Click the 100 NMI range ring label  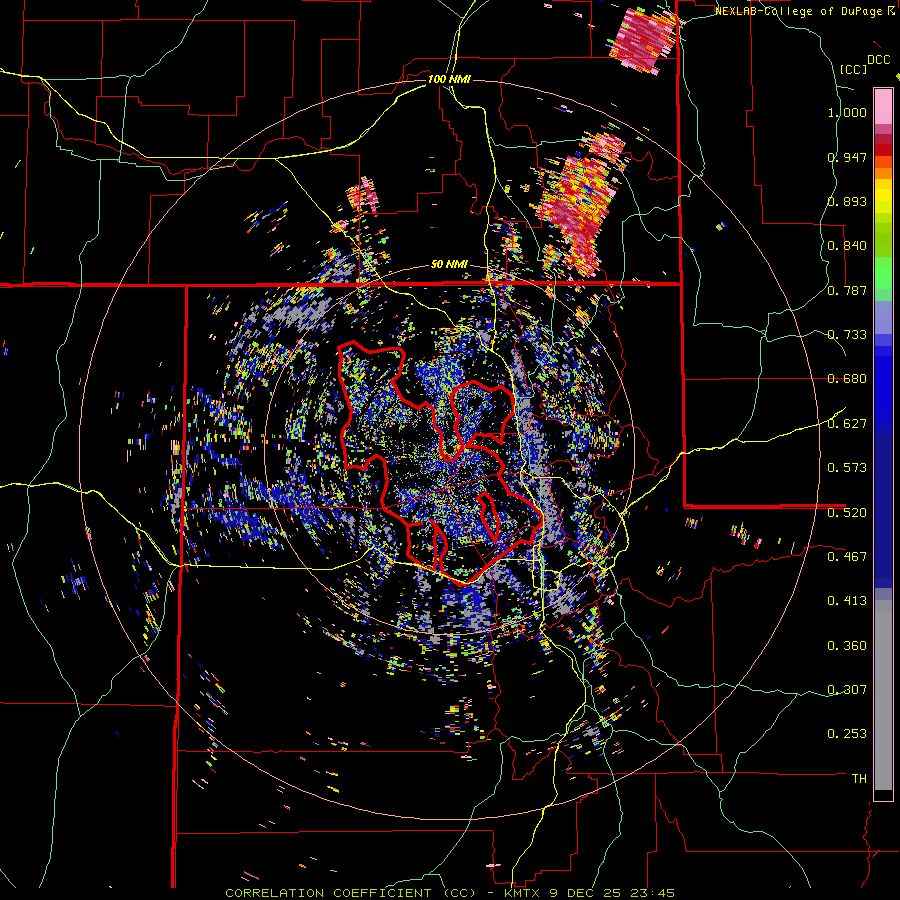click(449, 79)
